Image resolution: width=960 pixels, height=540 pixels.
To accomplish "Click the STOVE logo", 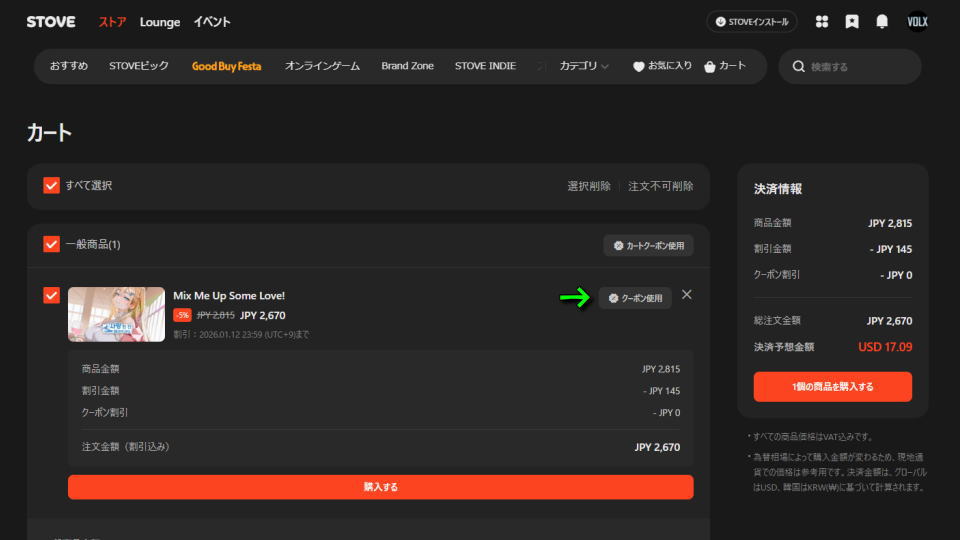I will [50, 22].
